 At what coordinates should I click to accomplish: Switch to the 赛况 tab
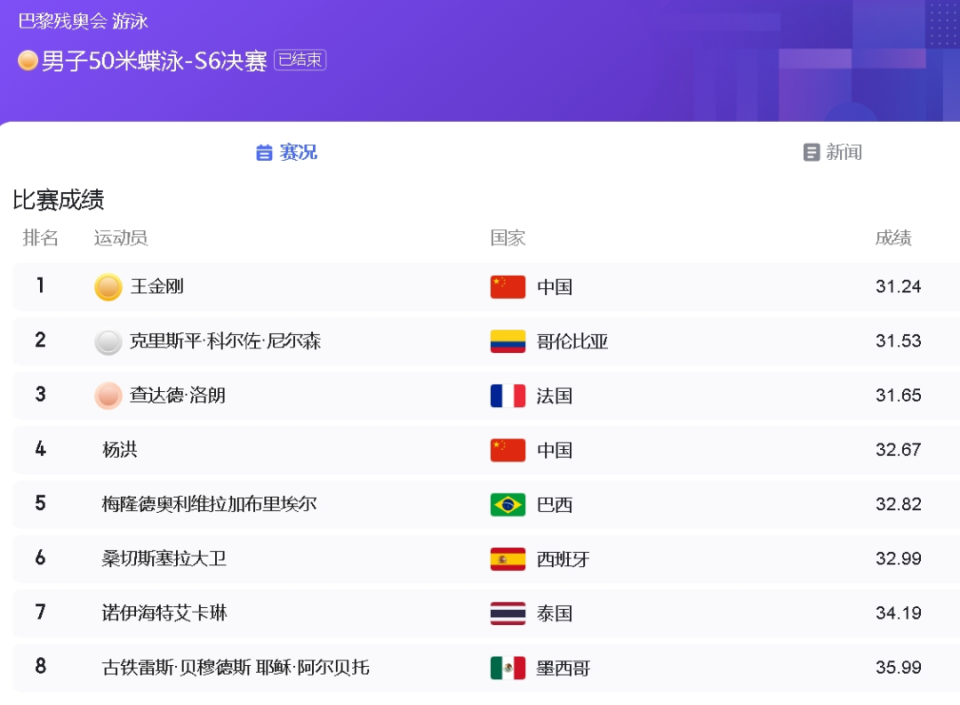[x=294, y=152]
